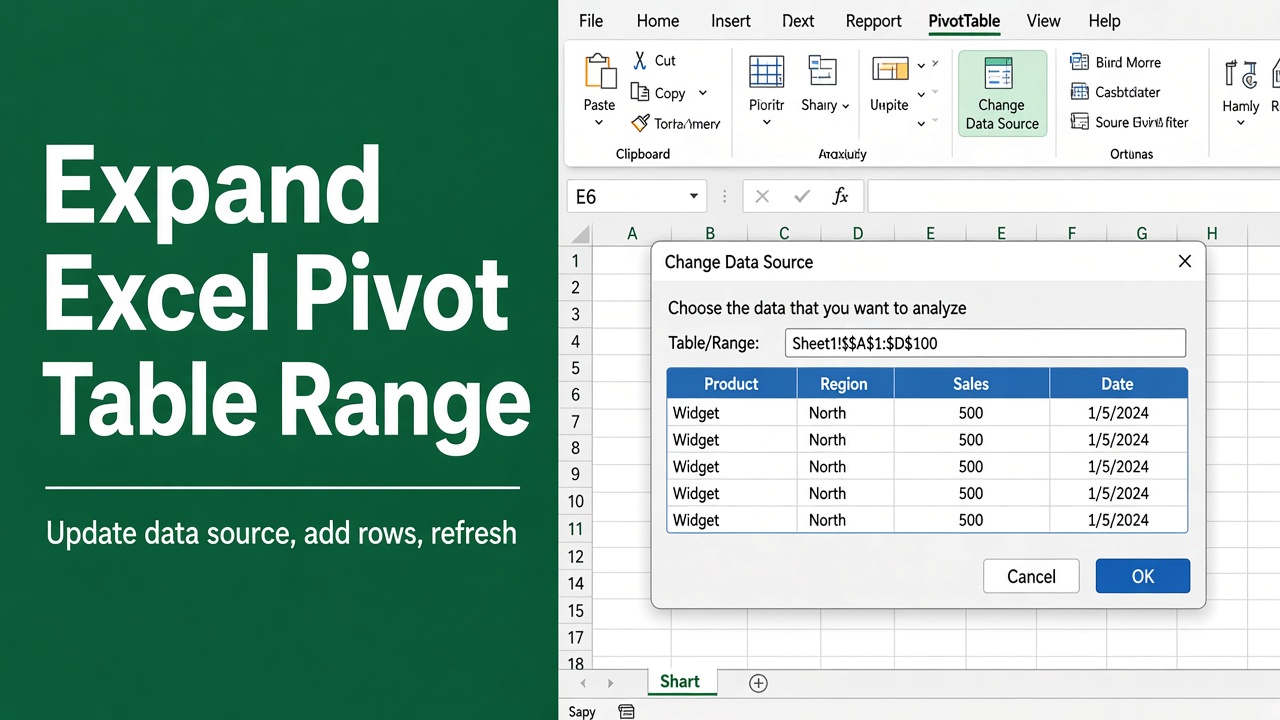Select the PivotTable tab
The image size is (1280, 720).
point(964,21)
